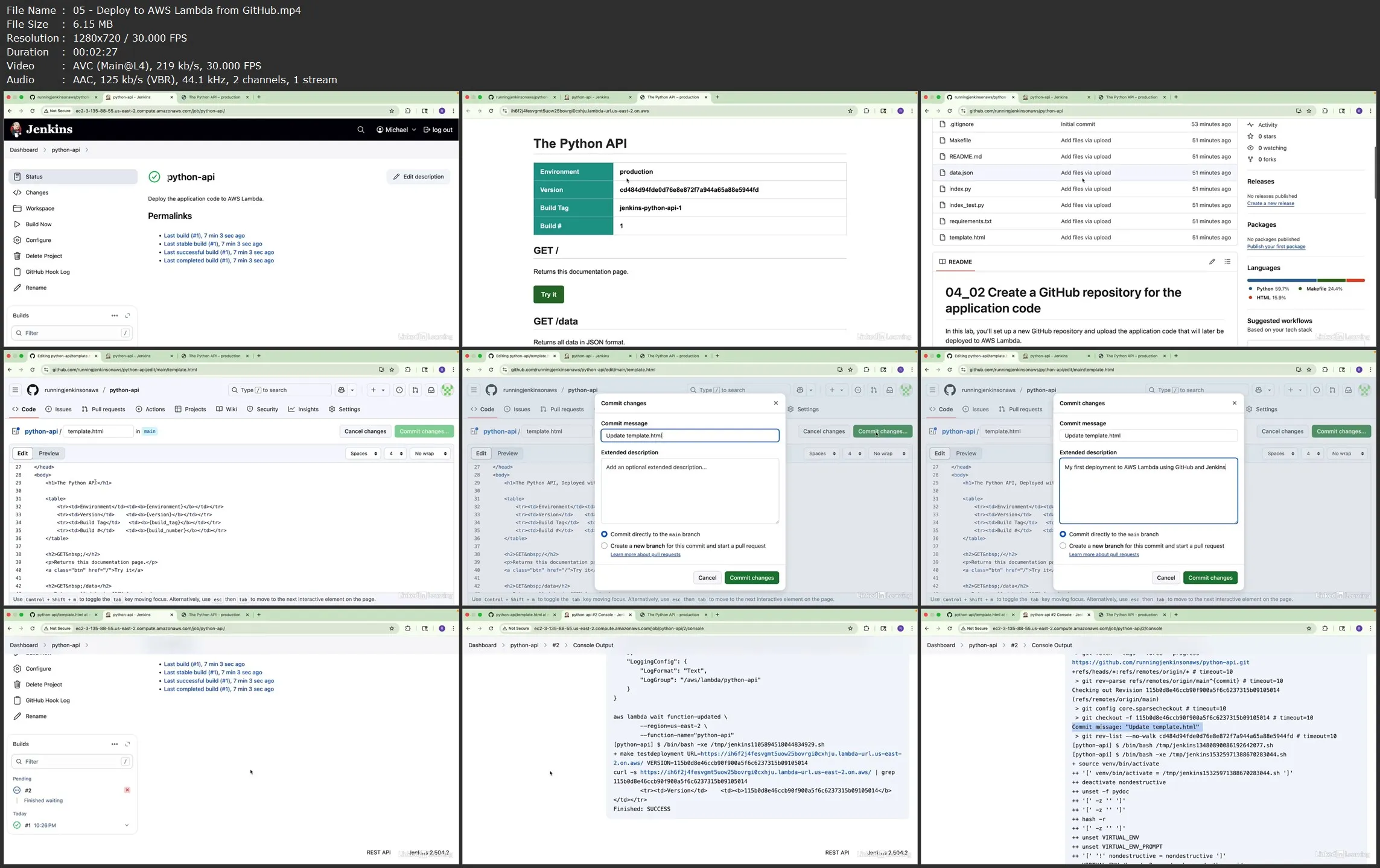Screen dimensions: 1380x868
Task: Open the README outline list icon
Action: tap(1227, 262)
